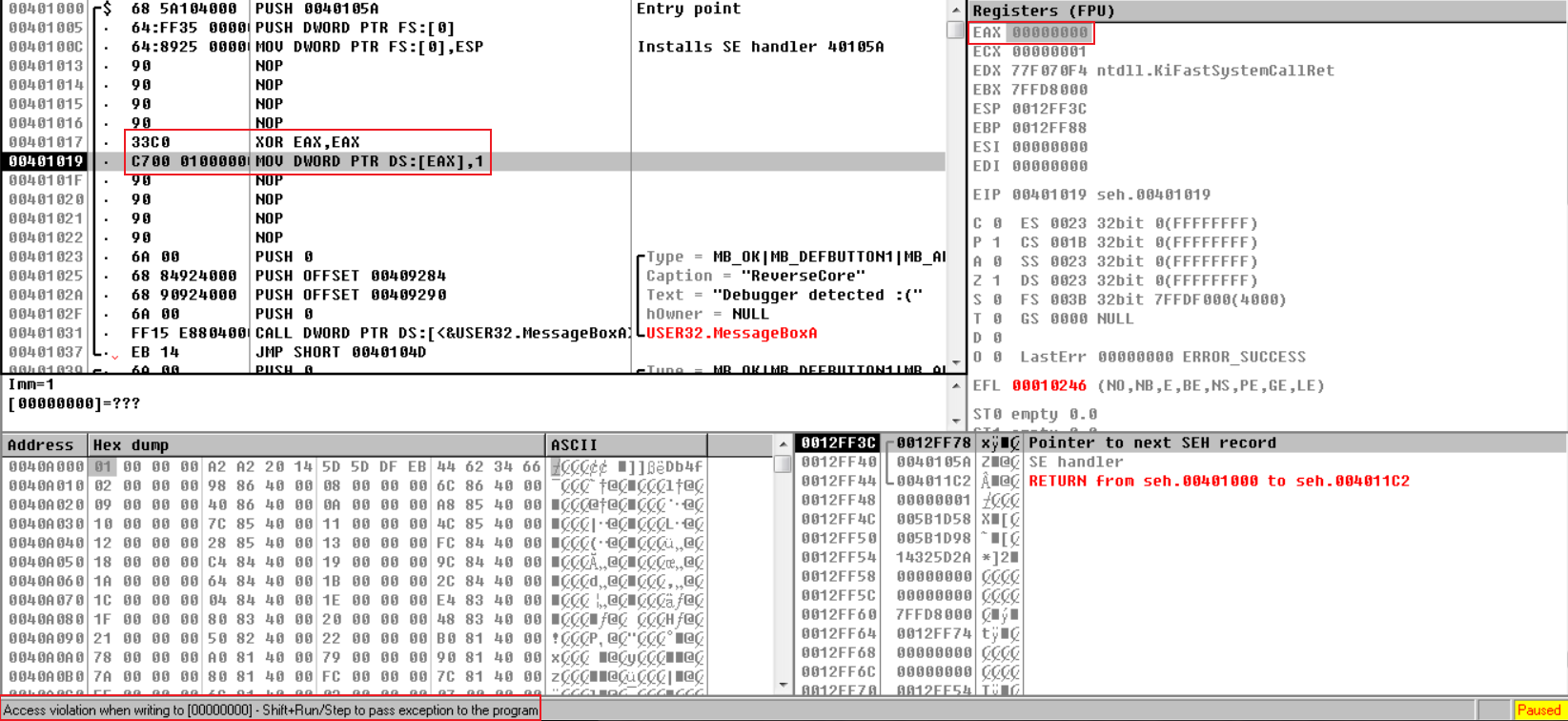Image resolution: width=1568 pixels, height=721 pixels.
Task: Click the C flag value
Action: coord(997,223)
